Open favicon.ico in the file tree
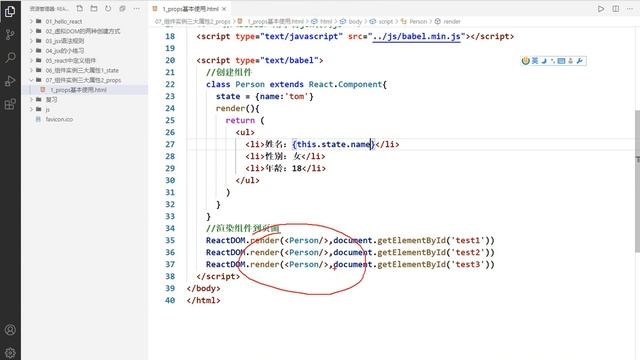 (x=59, y=119)
